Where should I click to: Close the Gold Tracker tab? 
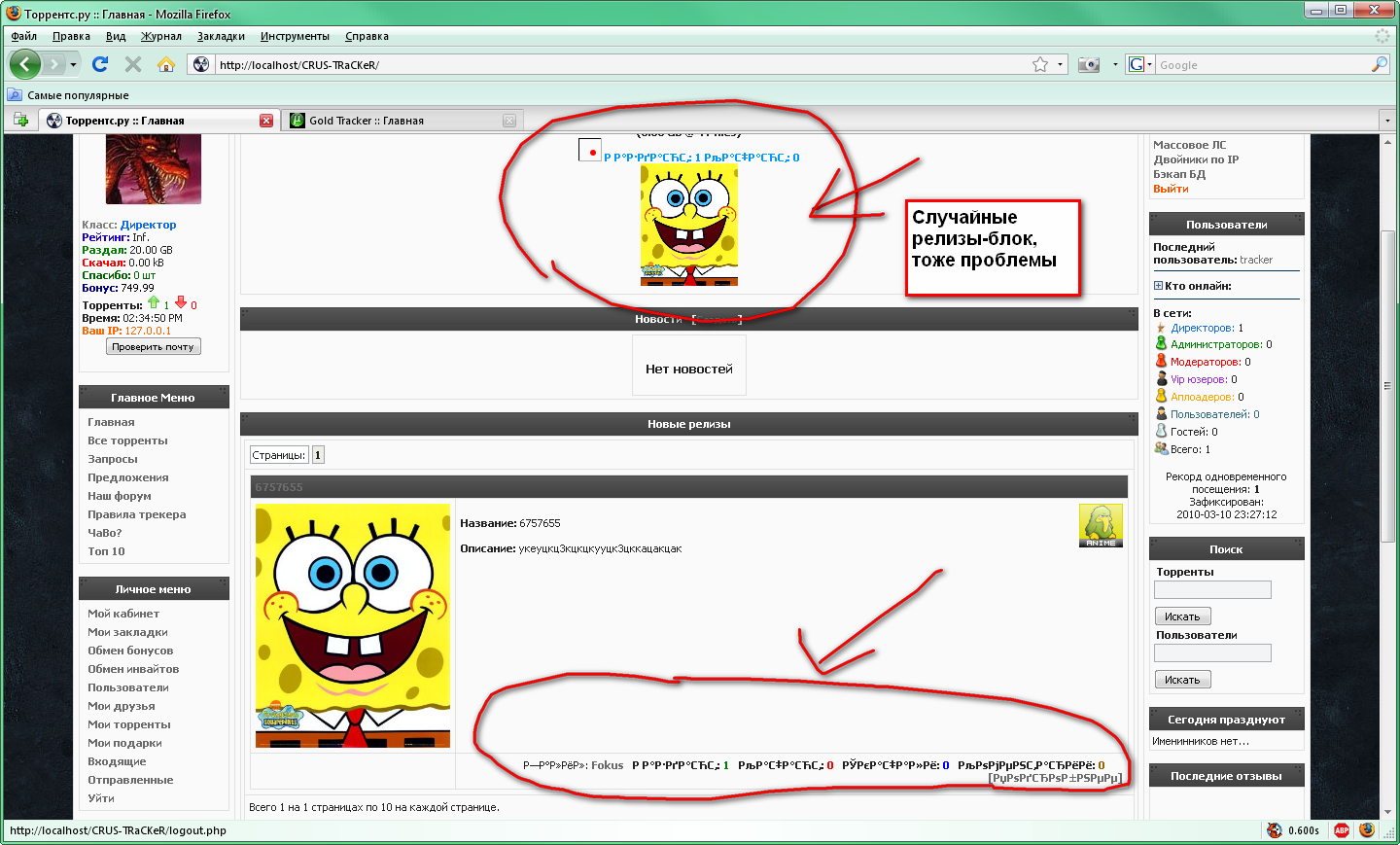[508, 121]
